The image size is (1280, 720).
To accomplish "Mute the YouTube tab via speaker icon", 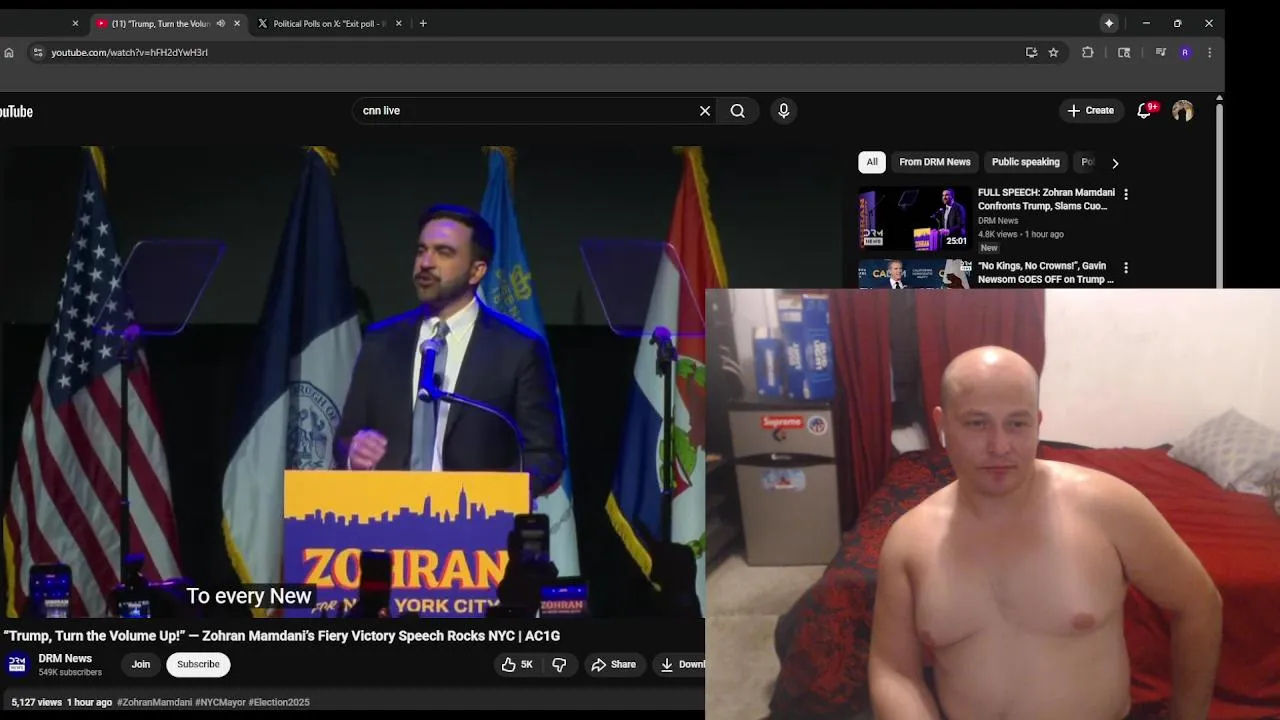I will click(221, 23).
